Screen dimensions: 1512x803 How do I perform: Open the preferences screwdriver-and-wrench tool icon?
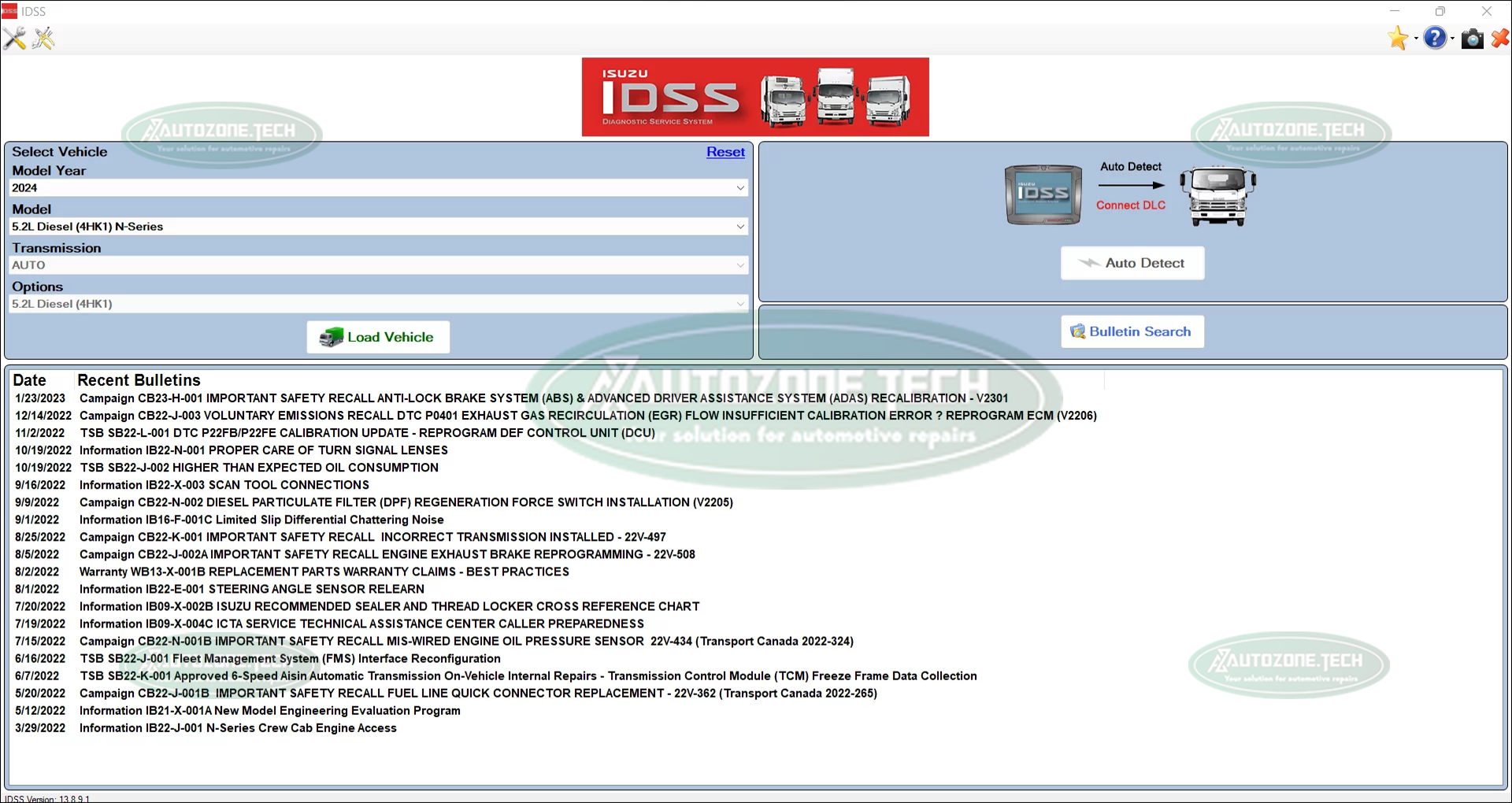[x=14, y=38]
